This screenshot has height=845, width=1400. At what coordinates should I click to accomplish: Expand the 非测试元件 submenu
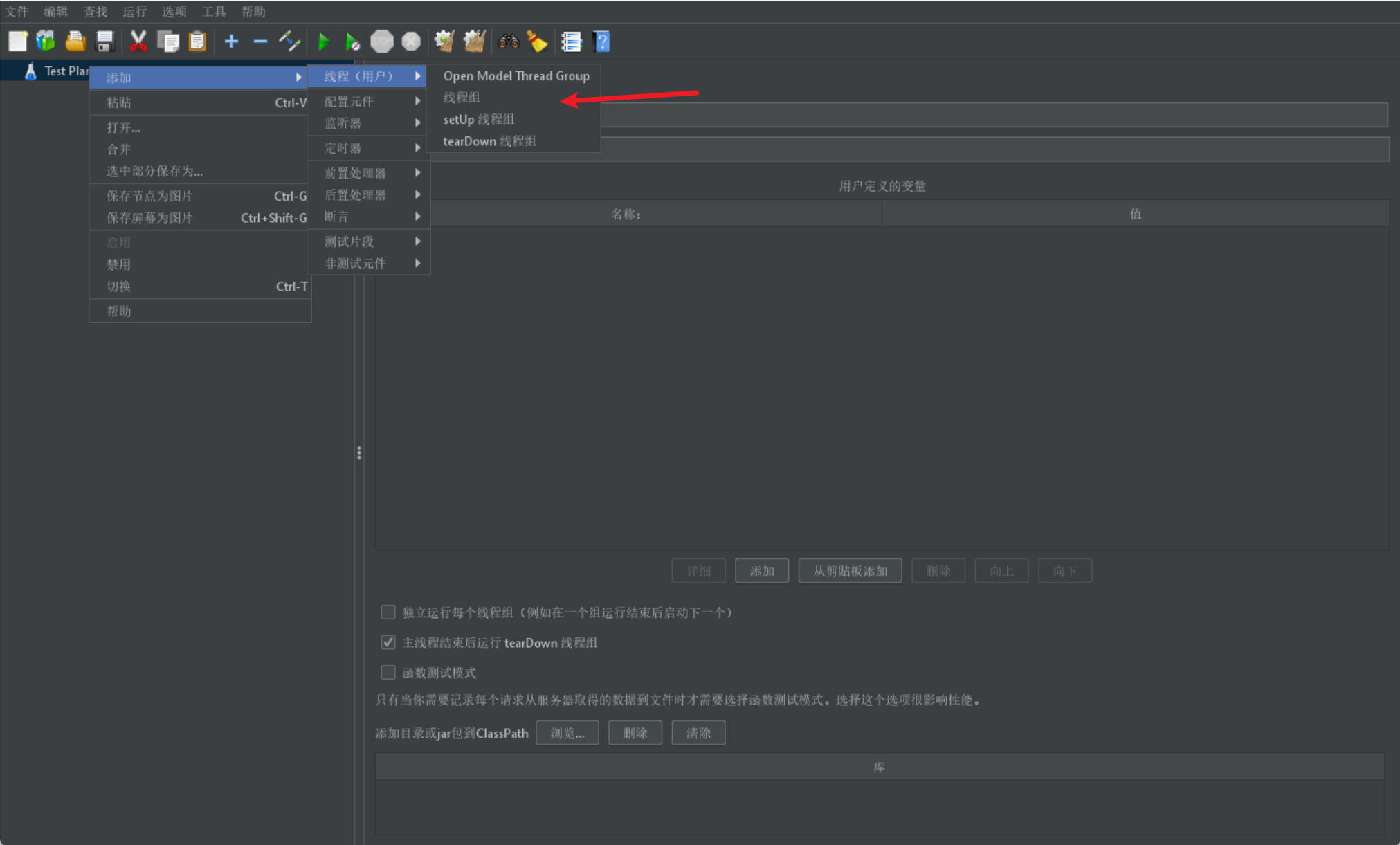coord(367,264)
